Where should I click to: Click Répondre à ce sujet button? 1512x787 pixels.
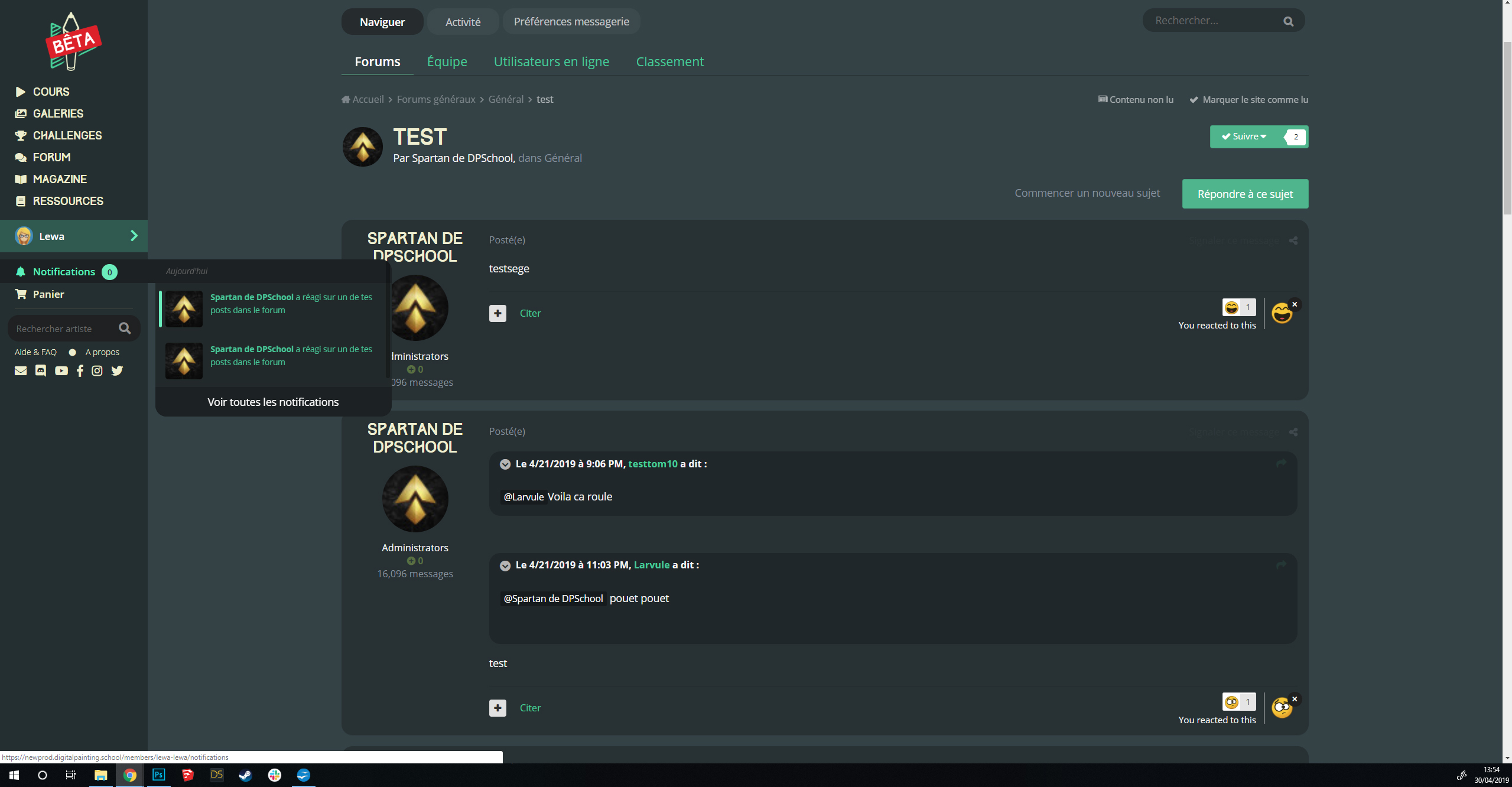click(1245, 194)
